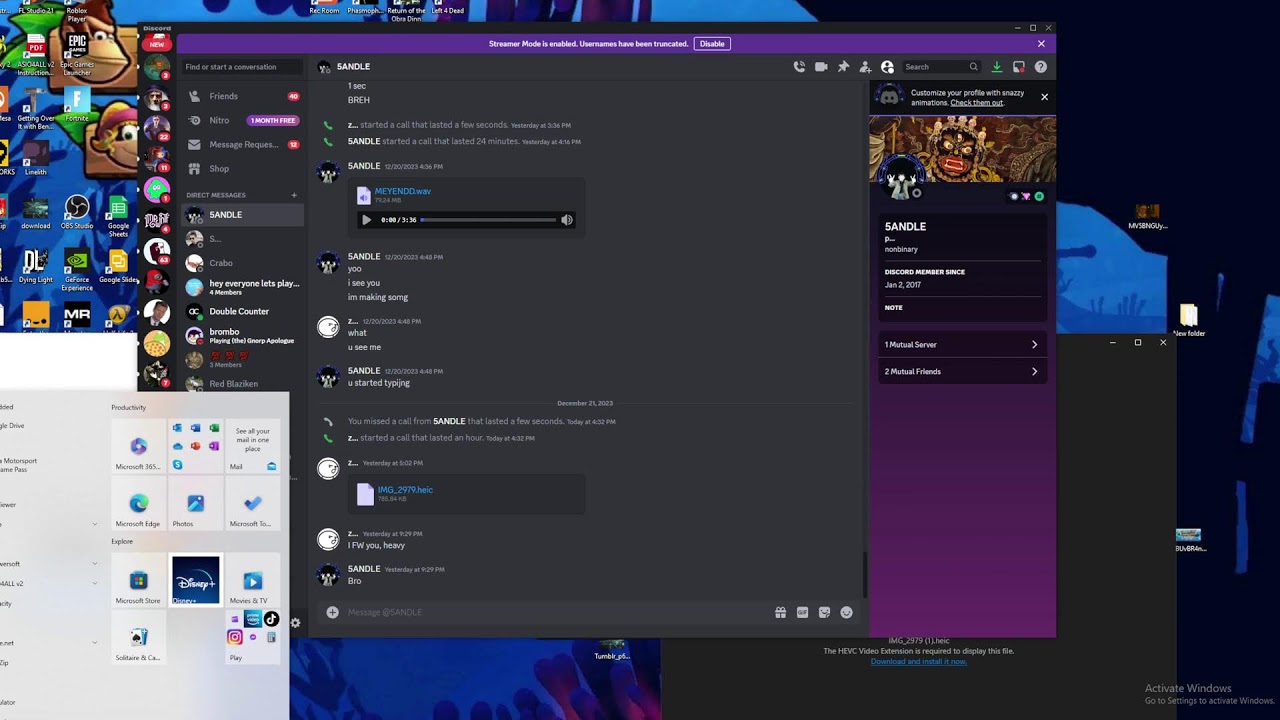Viewport: 1280px width, 720px height.
Task: Open GeForce Experience desktop icon
Action: pos(77,270)
